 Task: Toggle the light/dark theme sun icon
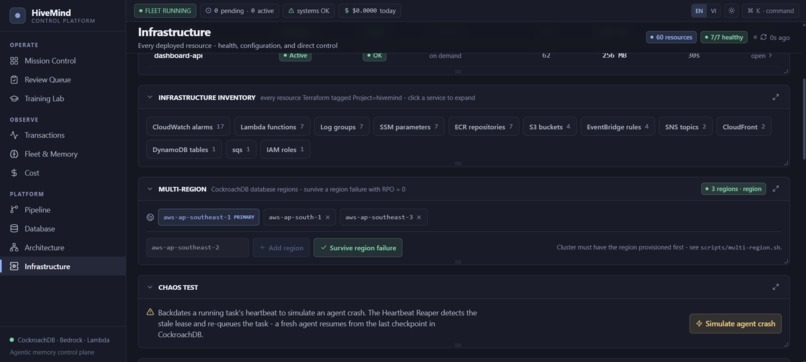(x=731, y=10)
